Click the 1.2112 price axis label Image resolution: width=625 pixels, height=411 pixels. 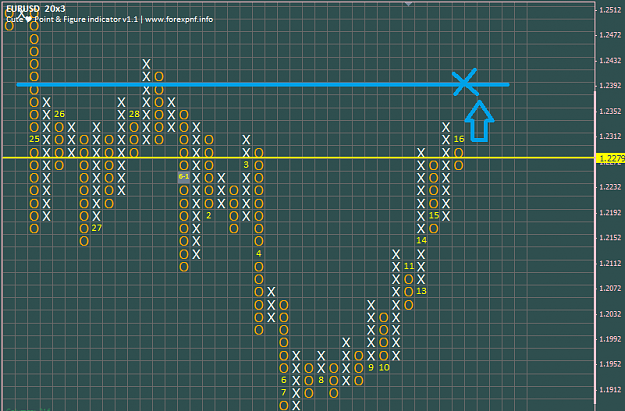pyautogui.click(x=610, y=263)
